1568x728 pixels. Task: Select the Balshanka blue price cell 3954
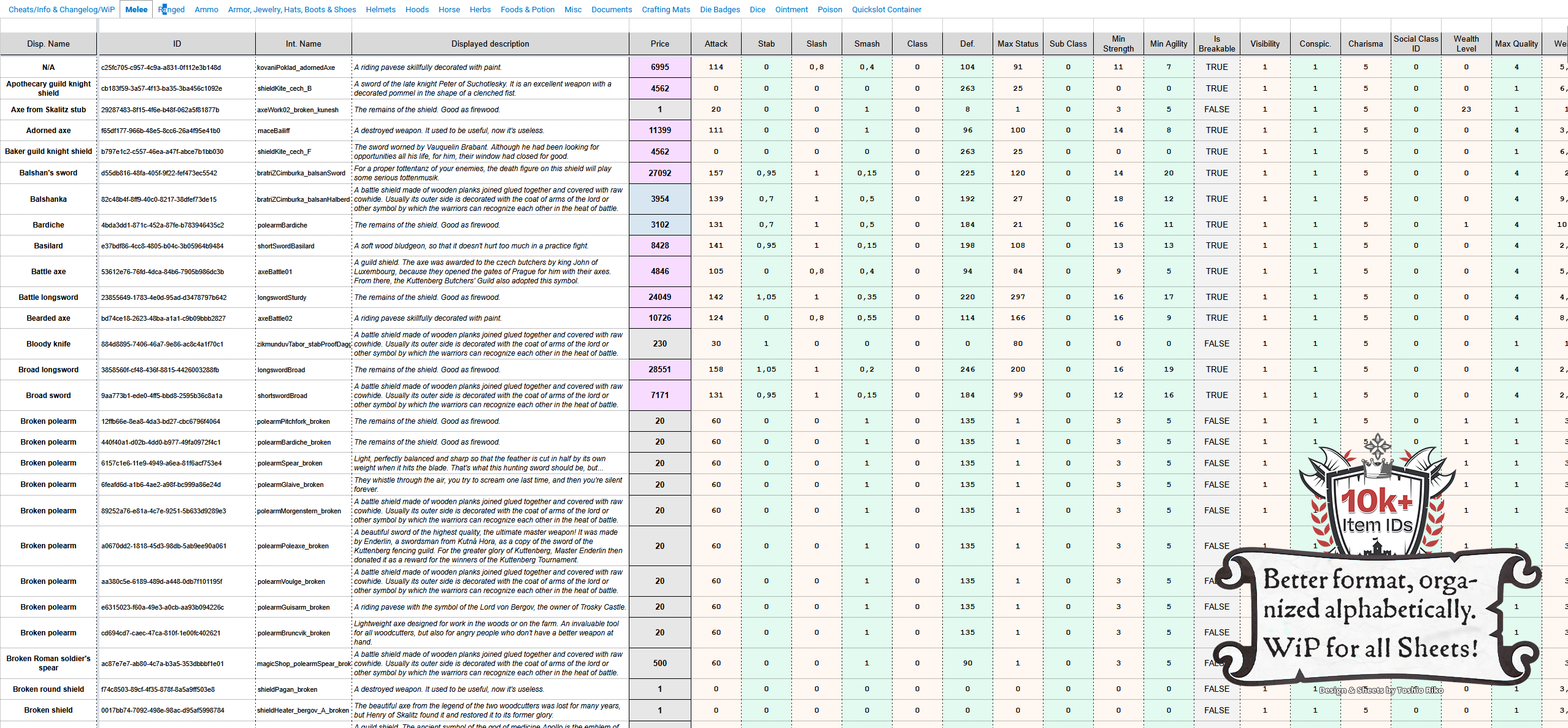tap(659, 199)
